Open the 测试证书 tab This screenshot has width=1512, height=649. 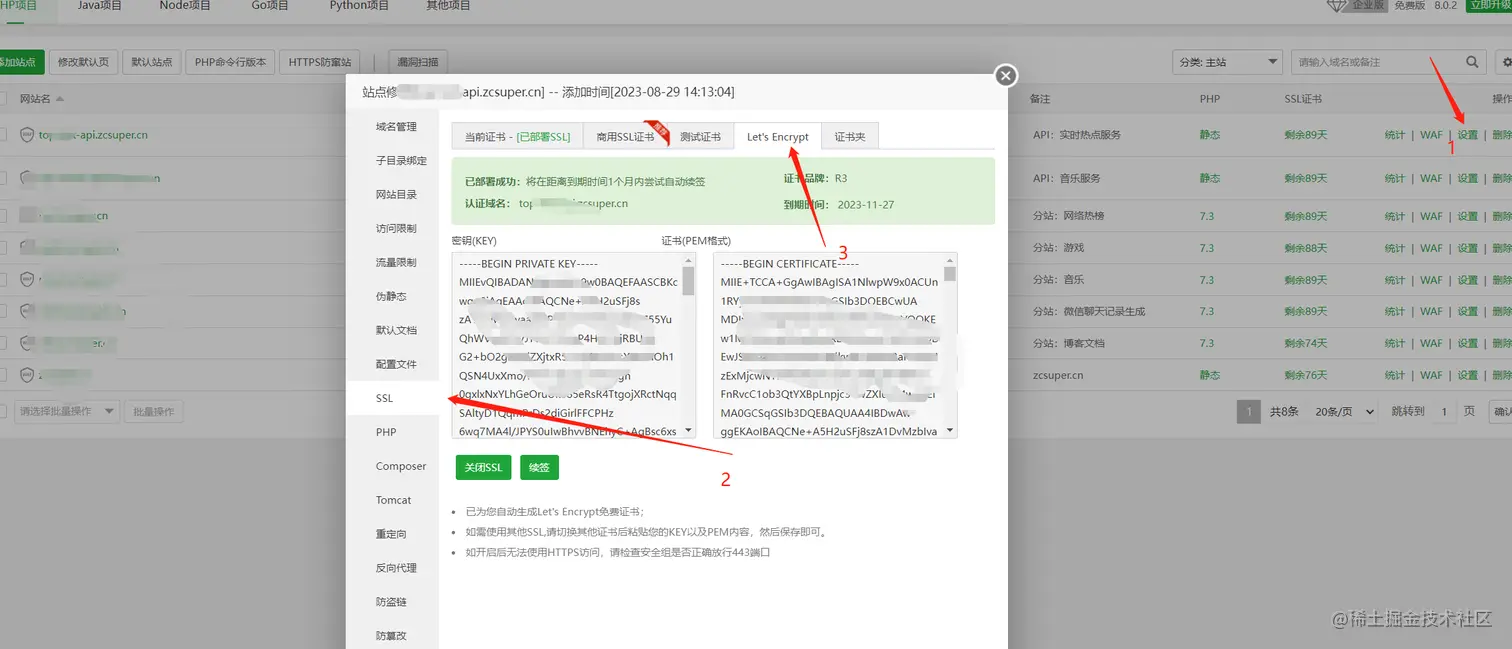700,137
